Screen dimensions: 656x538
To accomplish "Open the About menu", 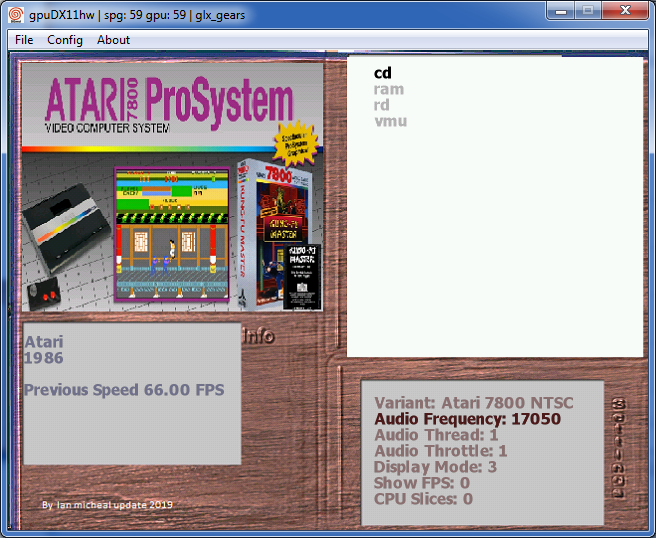I will pos(113,40).
